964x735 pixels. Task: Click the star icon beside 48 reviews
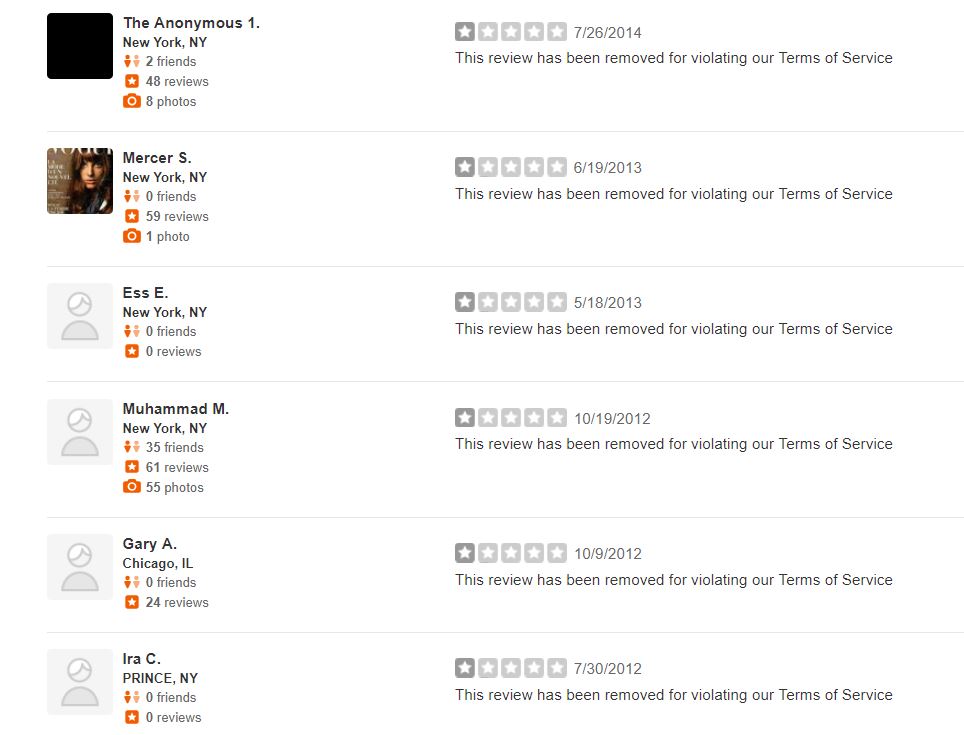[132, 81]
